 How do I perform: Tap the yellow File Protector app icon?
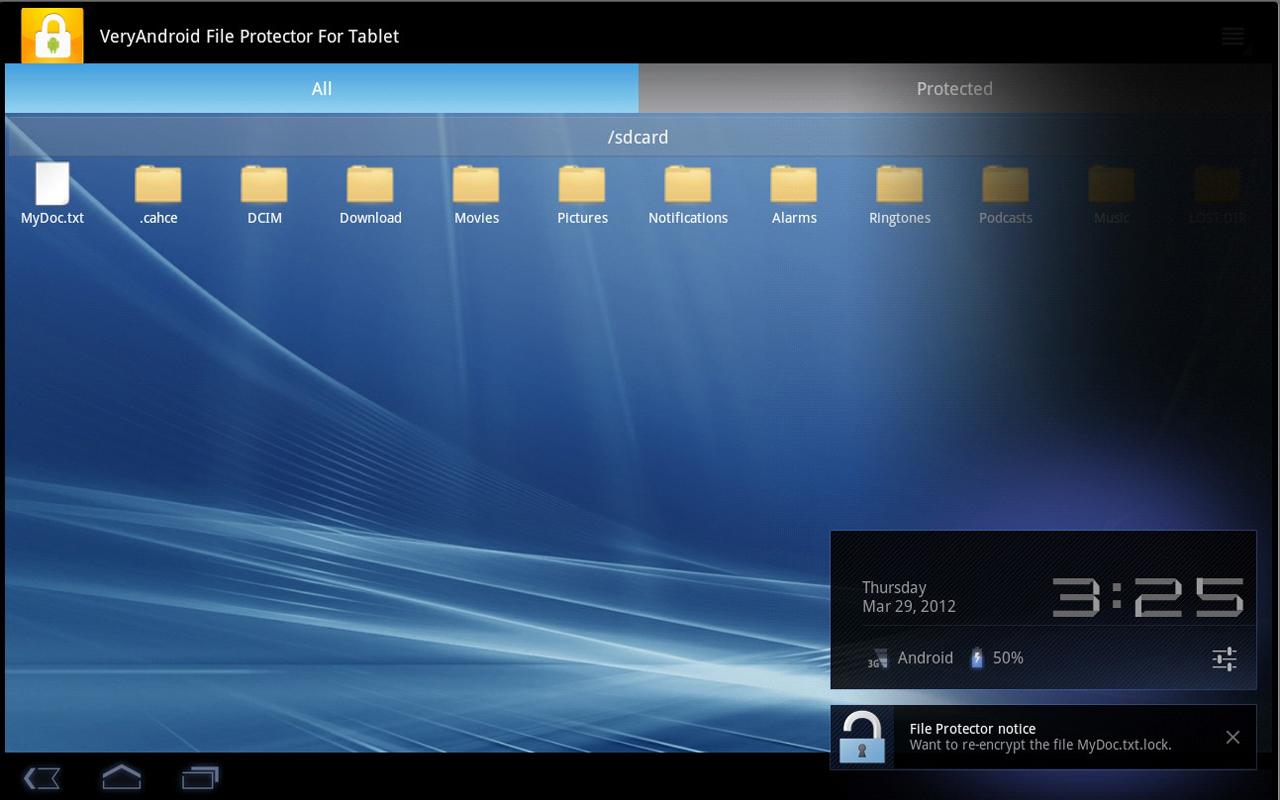(52, 36)
